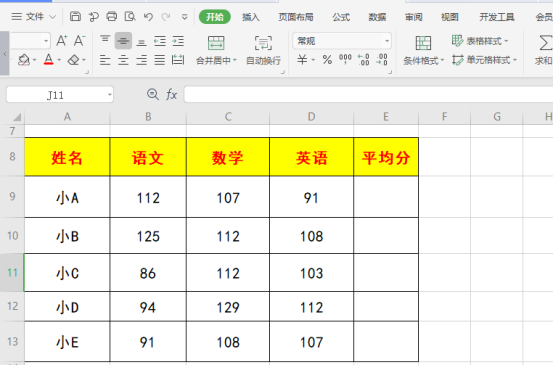This screenshot has width=554, height=366.
Task: Click the magnifier icon beside fx
Action: coord(153,94)
